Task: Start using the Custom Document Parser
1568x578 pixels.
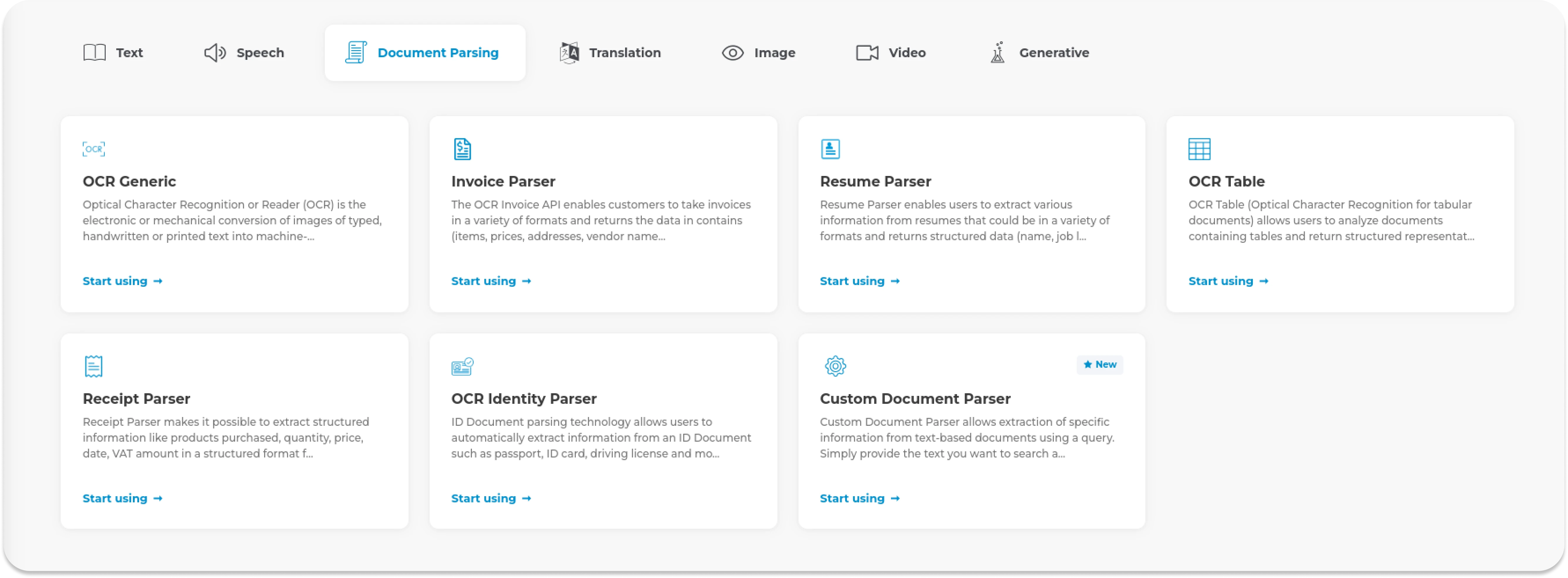Action: tap(860, 498)
